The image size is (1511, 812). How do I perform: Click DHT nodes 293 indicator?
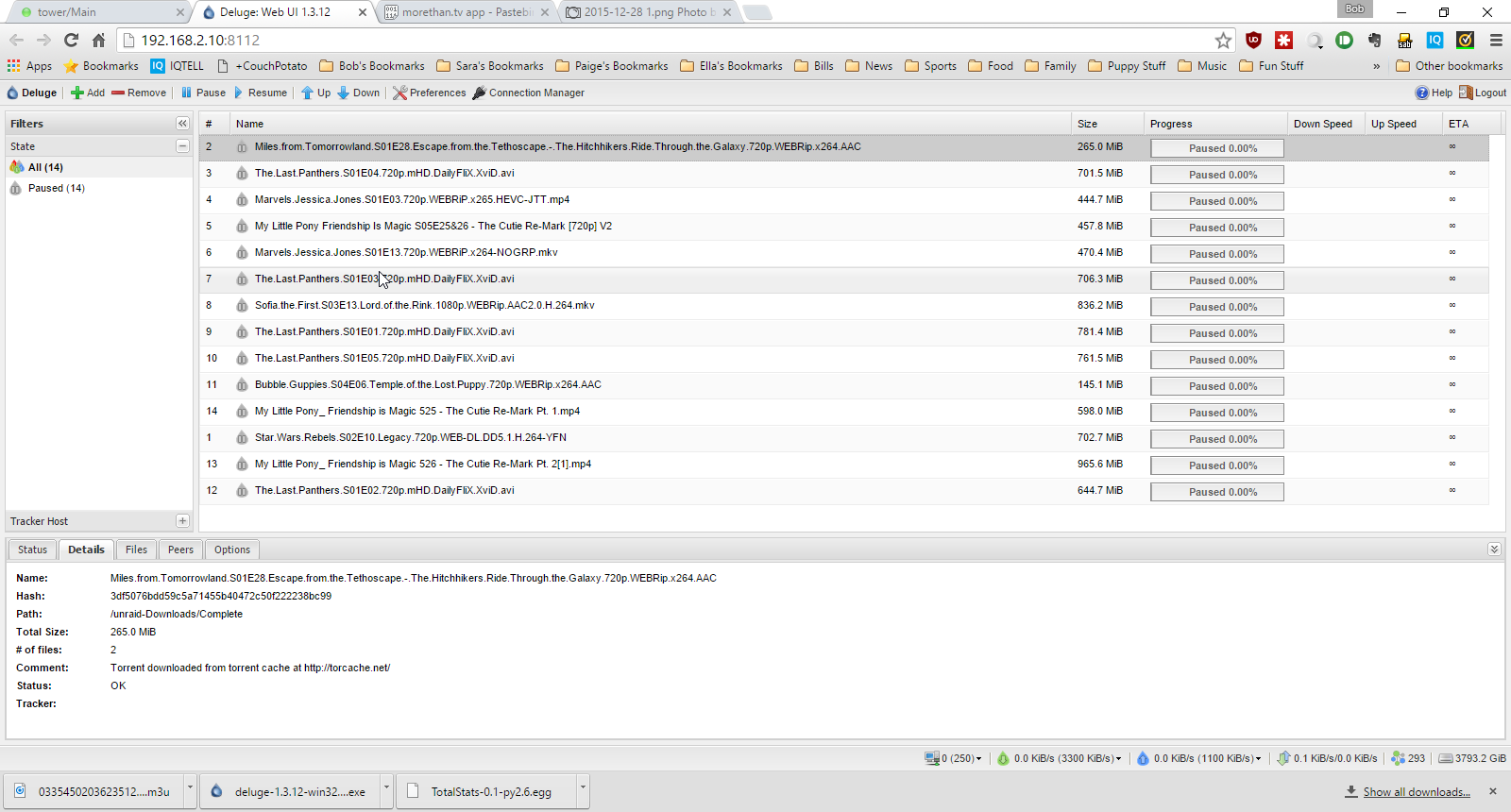pos(1408,758)
